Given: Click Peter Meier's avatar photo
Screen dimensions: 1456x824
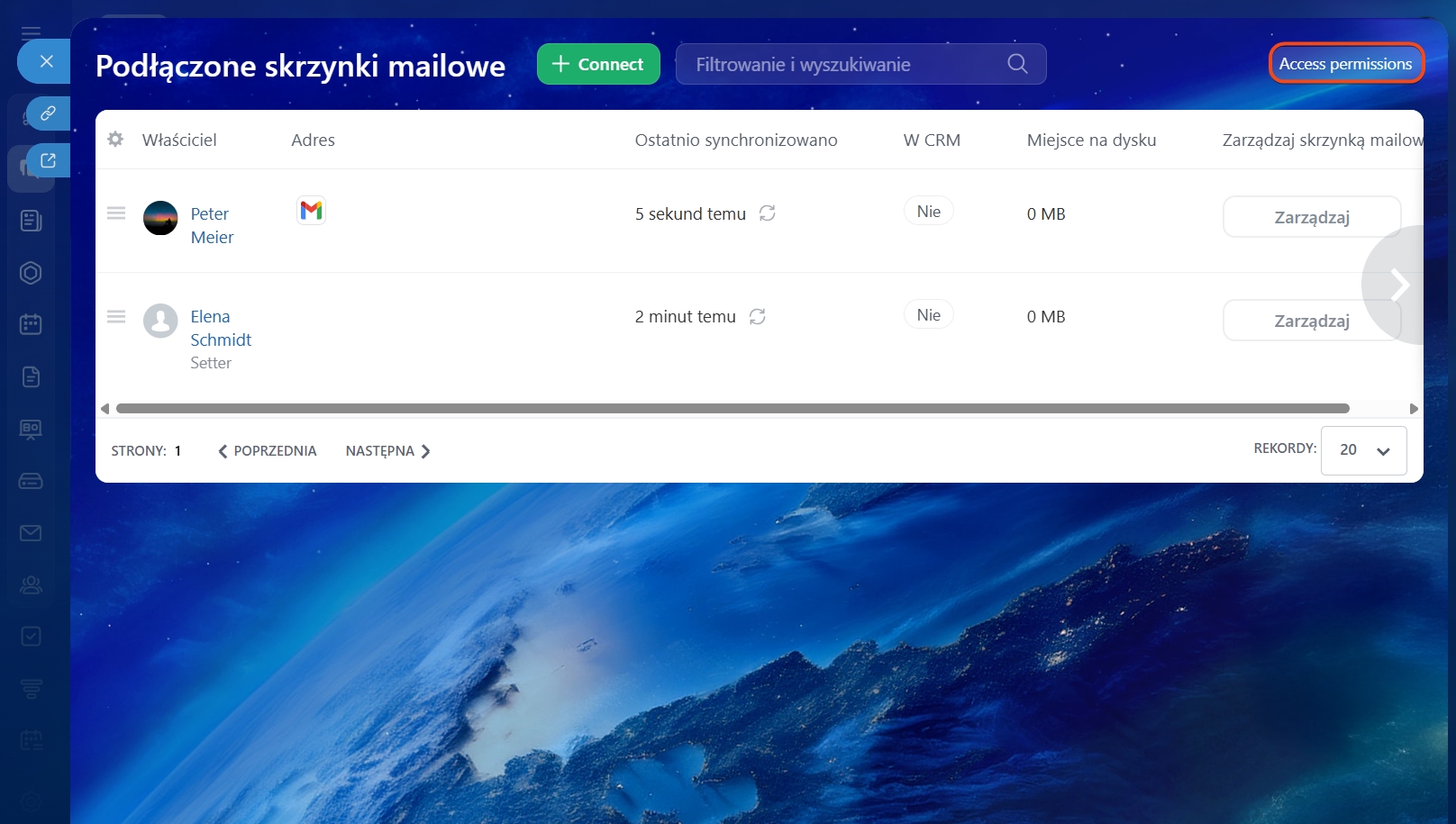Looking at the screenshot, I should (160, 218).
